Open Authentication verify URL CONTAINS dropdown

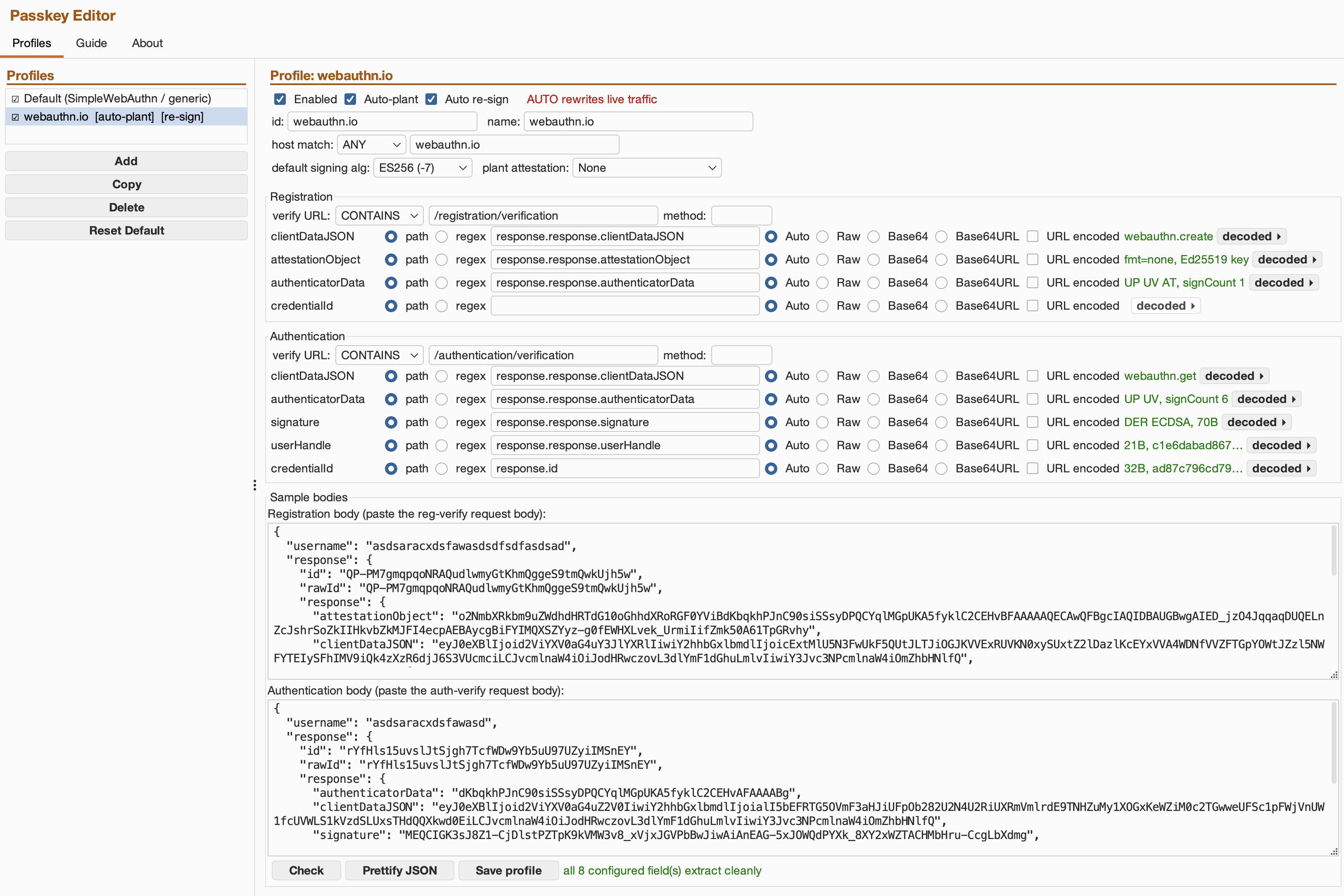pyautogui.click(x=379, y=356)
